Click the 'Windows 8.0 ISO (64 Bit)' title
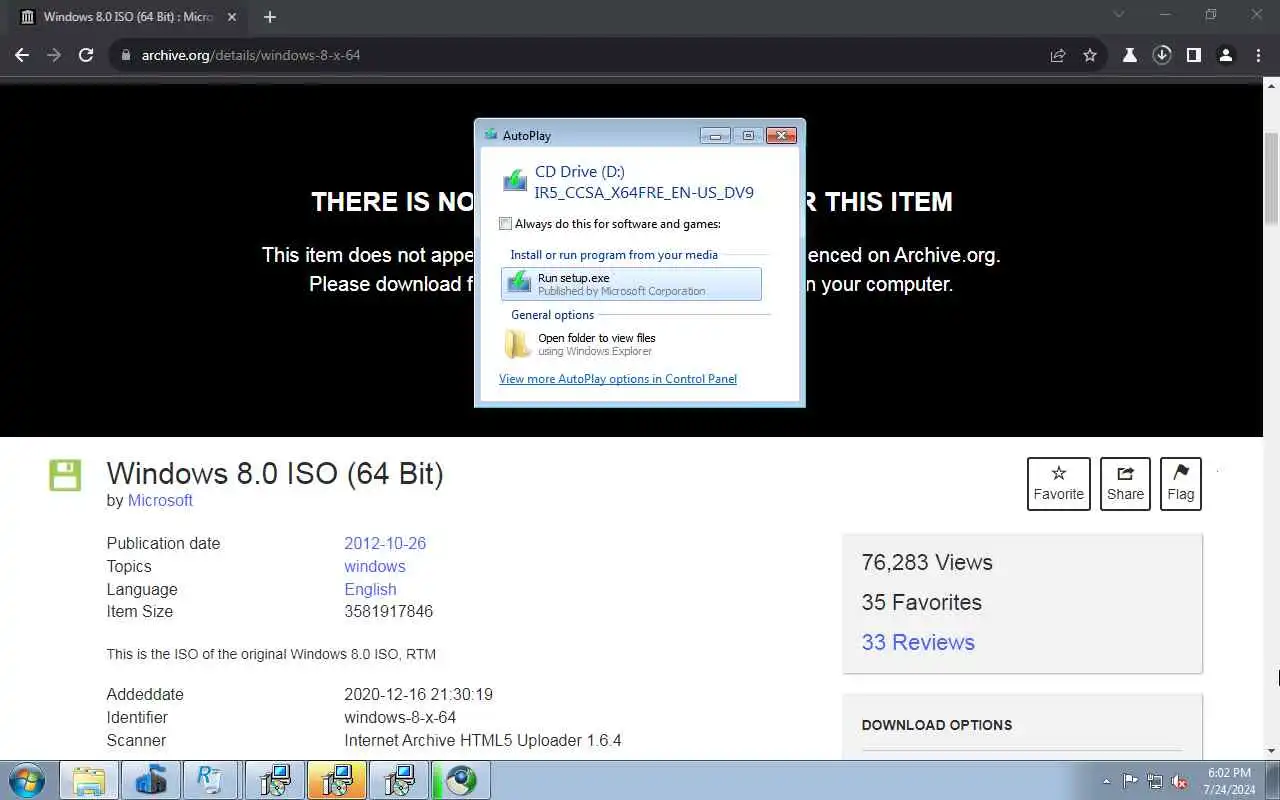Screen dimensions: 1280x800 point(275,473)
